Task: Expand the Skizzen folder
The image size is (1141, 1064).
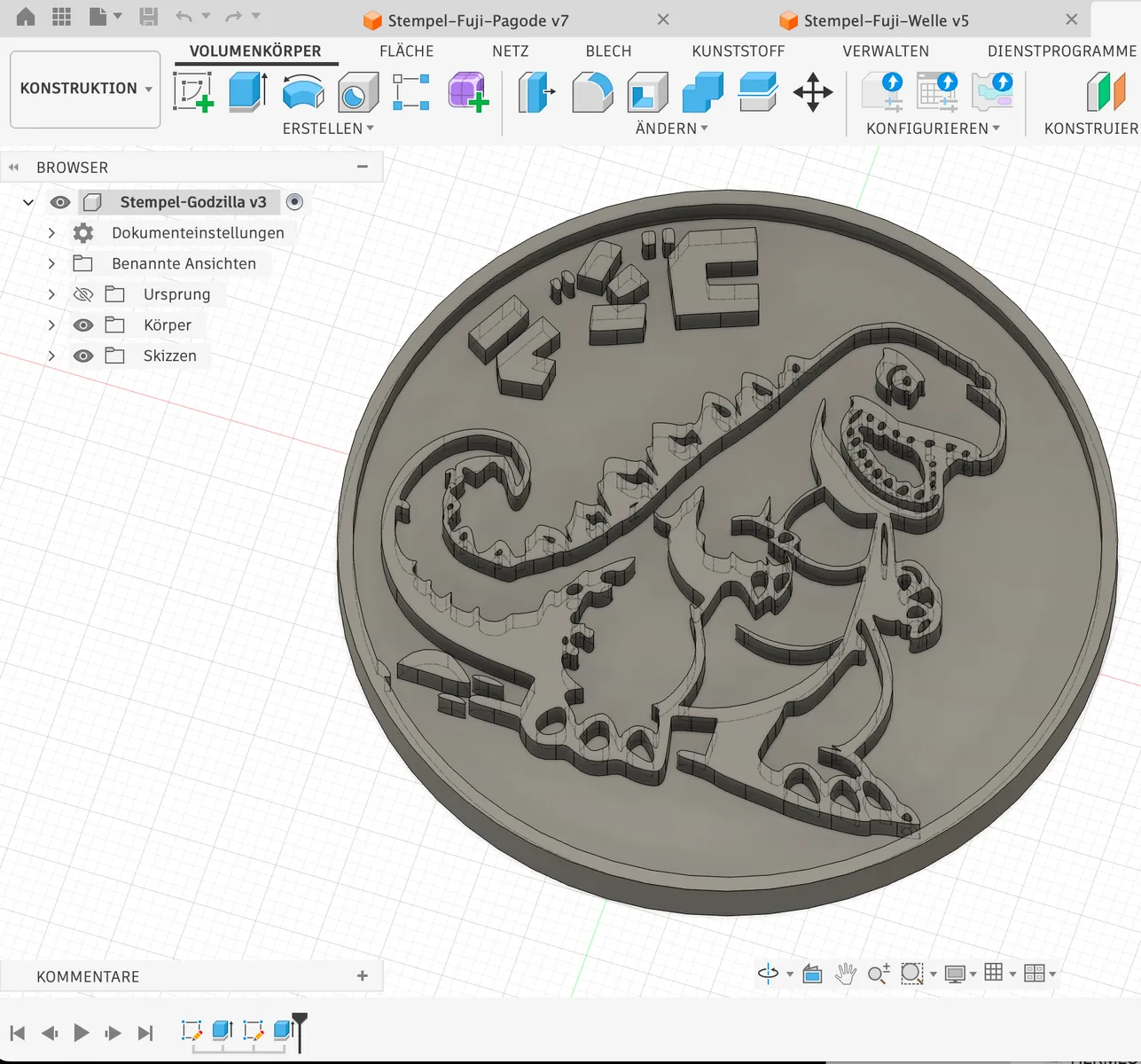Action: coord(51,356)
